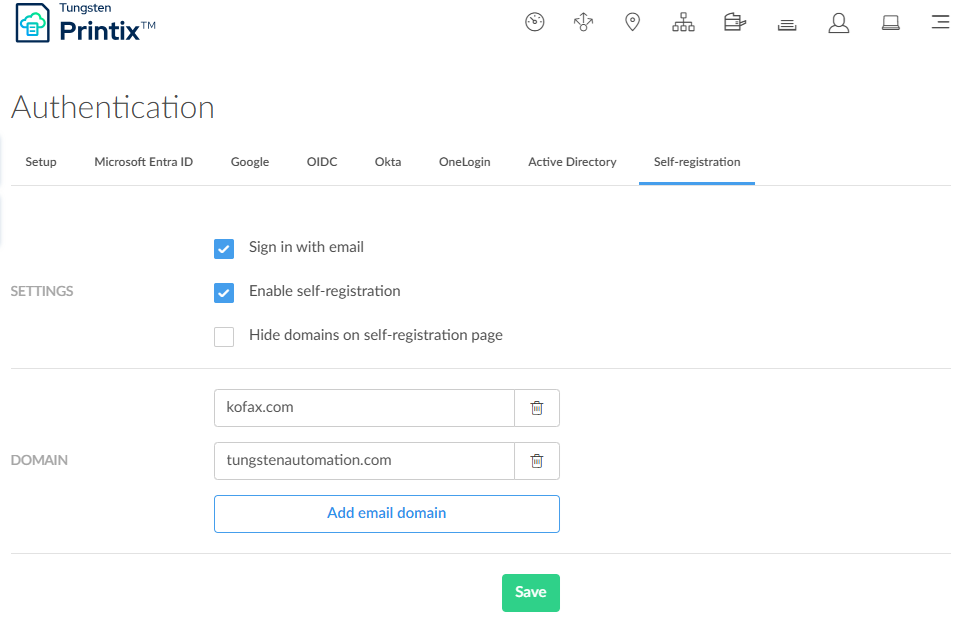Open the hamburger menu

pos(940,22)
